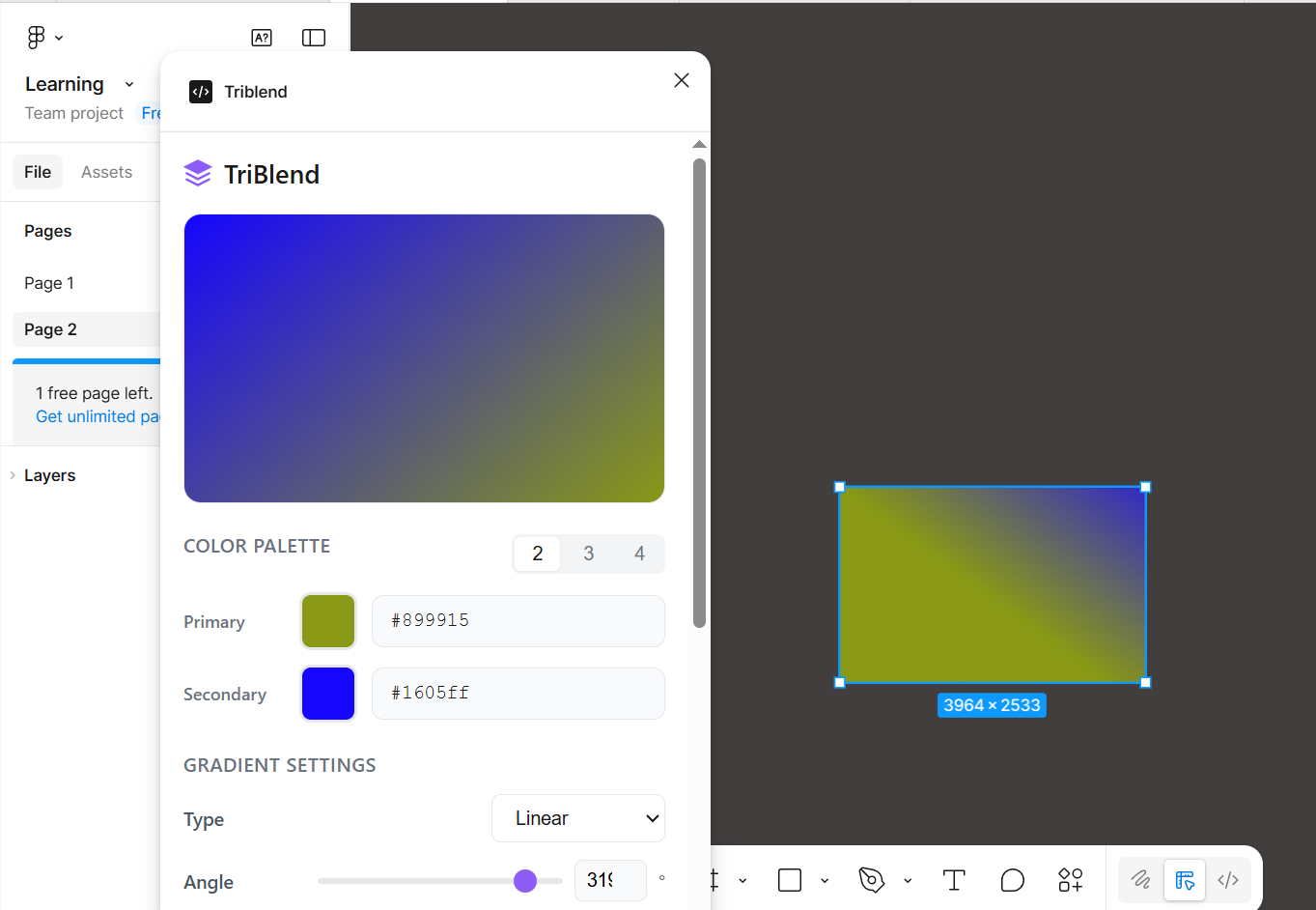Open the gradient Type dropdown

click(577, 818)
